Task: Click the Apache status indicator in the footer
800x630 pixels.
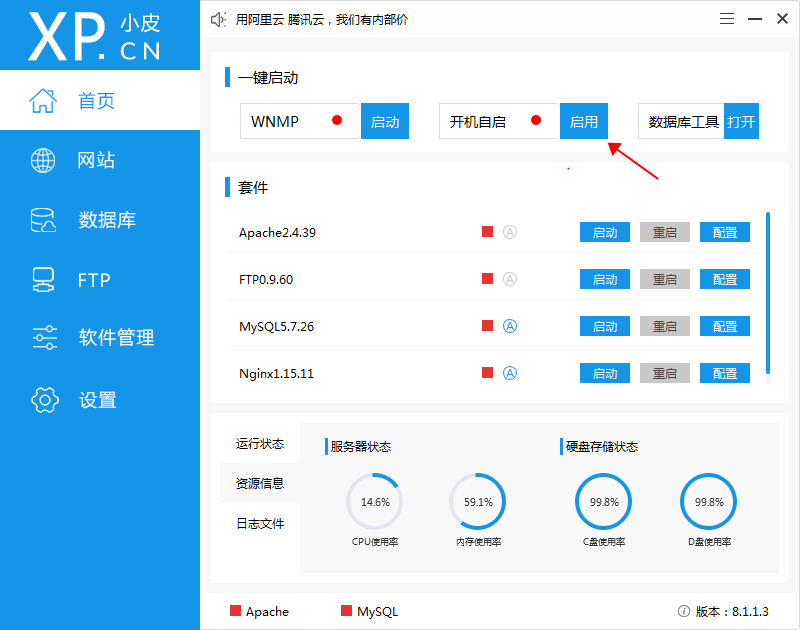Action: pos(259,611)
